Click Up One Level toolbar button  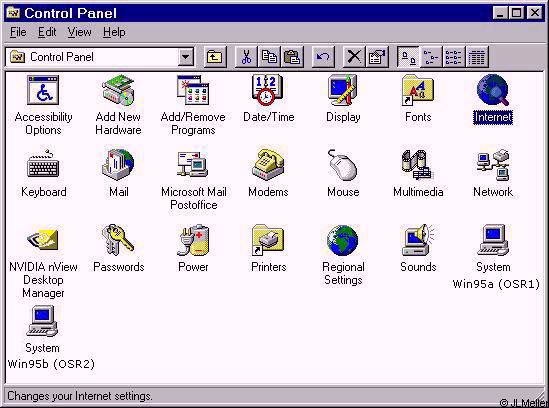point(215,57)
